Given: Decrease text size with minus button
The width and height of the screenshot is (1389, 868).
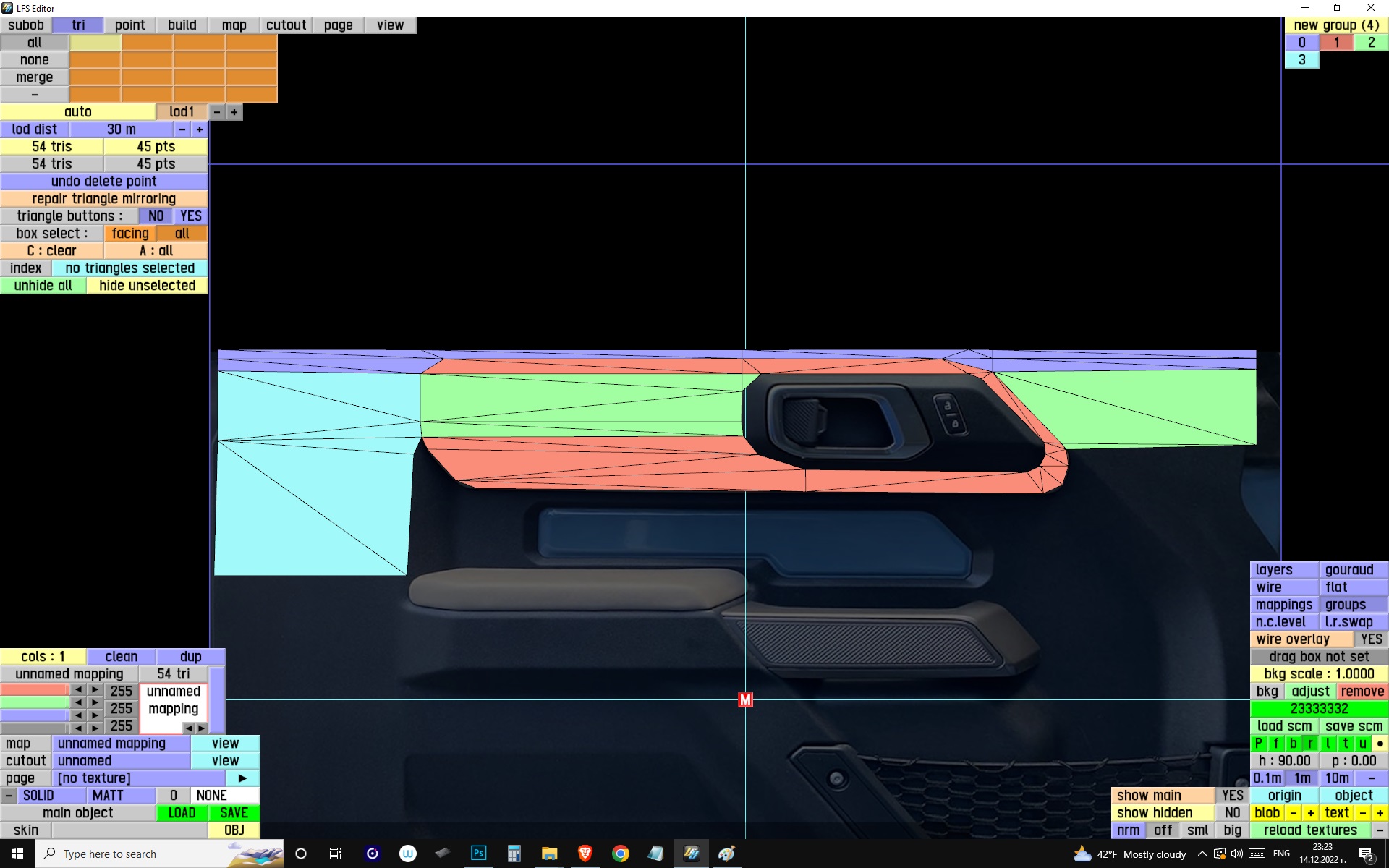Looking at the screenshot, I should point(1363,813).
